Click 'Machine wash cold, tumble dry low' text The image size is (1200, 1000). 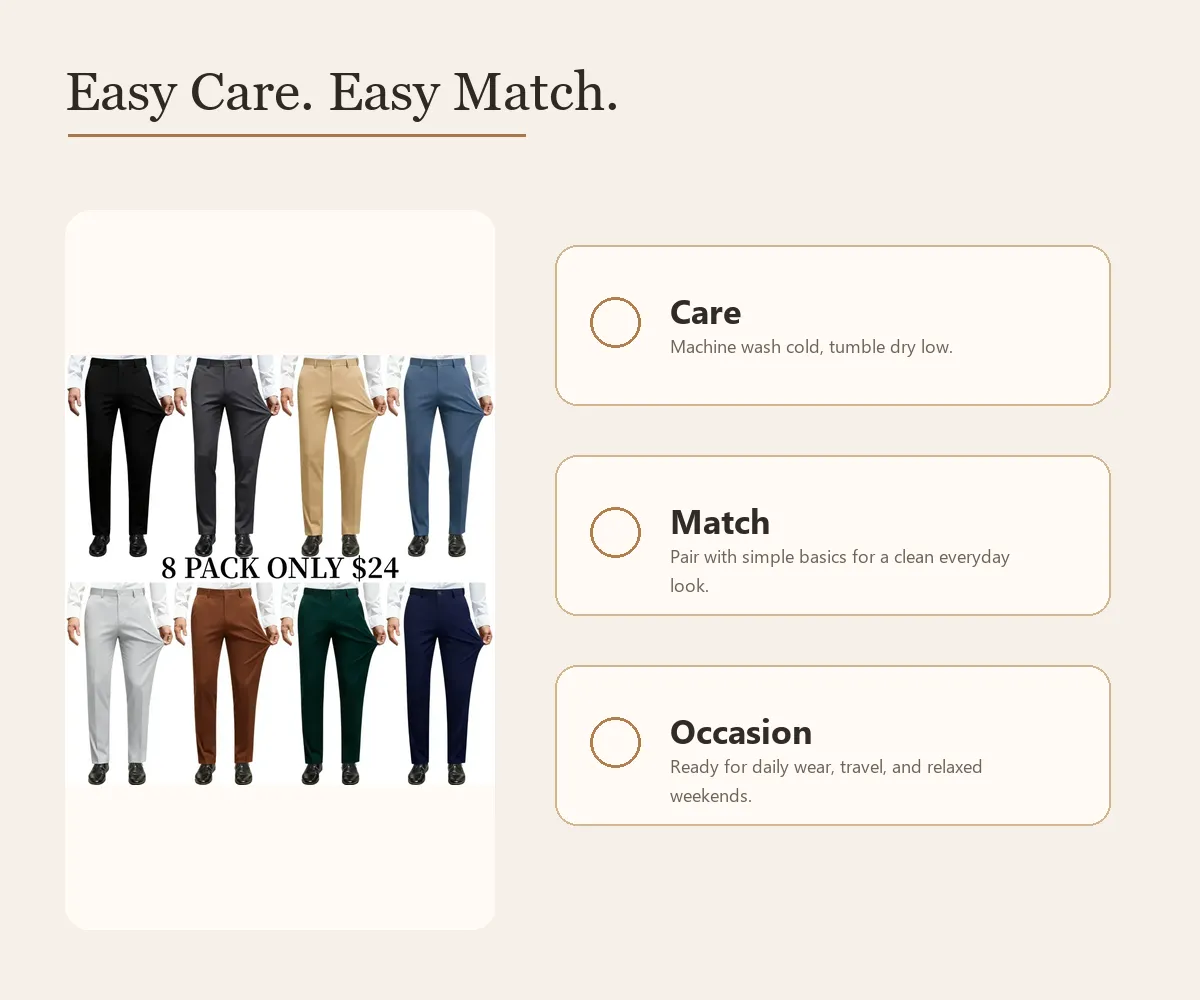(811, 347)
